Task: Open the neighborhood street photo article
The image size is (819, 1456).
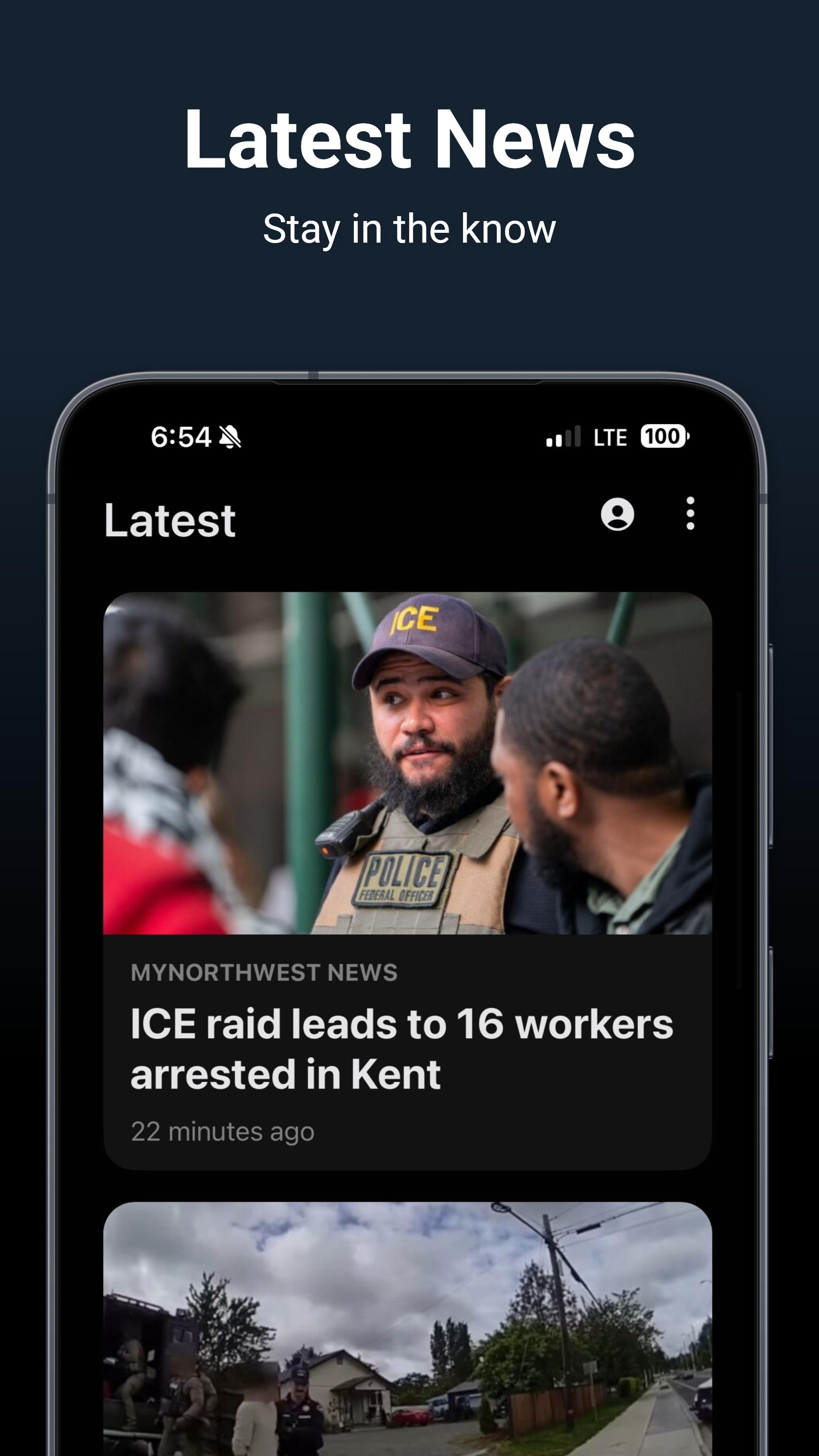Action: point(408,1329)
